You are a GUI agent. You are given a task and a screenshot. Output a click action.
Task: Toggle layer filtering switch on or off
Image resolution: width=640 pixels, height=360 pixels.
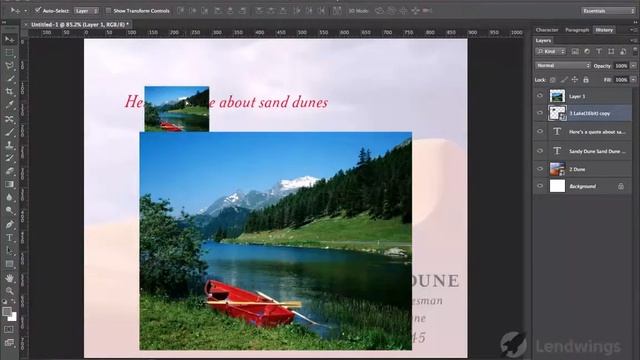click(x=635, y=51)
